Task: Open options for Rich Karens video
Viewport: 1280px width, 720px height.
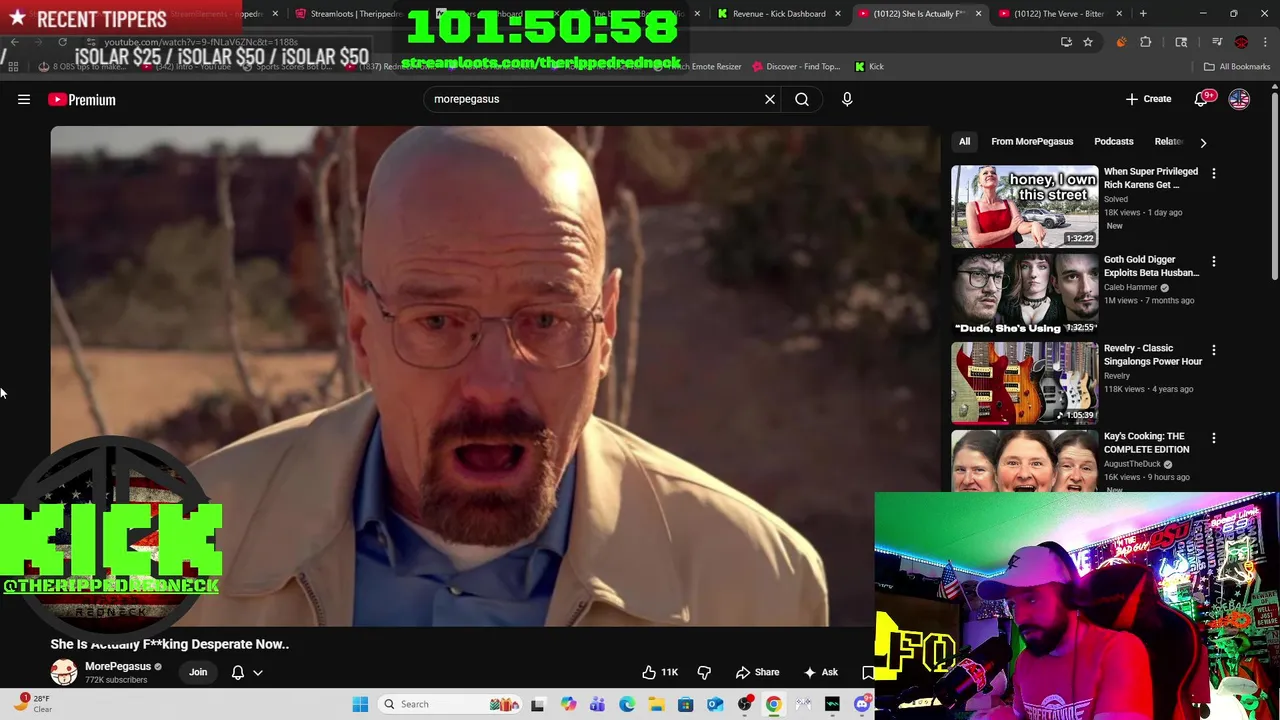Action: tap(1213, 173)
